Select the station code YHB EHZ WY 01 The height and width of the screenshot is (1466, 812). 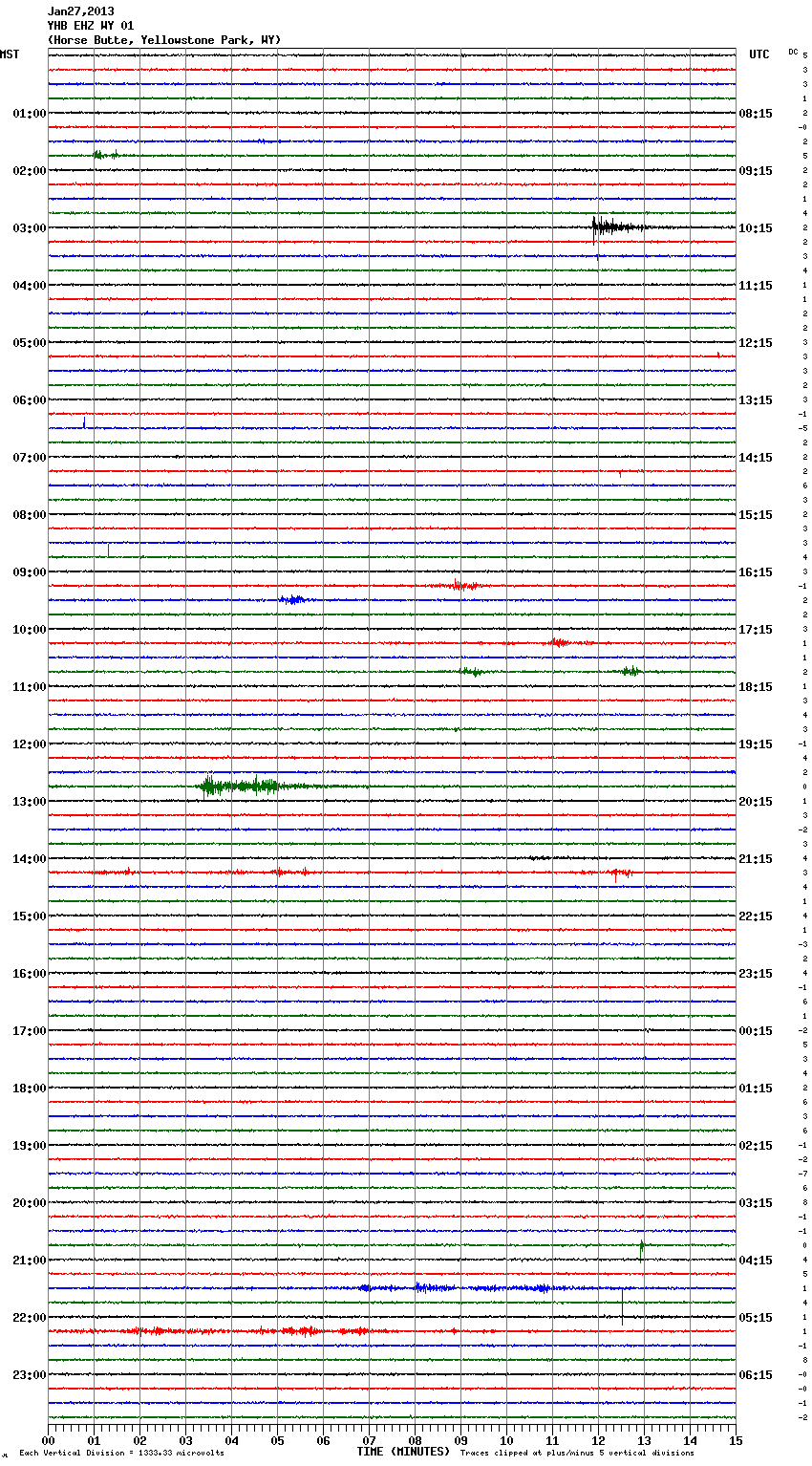(91, 26)
